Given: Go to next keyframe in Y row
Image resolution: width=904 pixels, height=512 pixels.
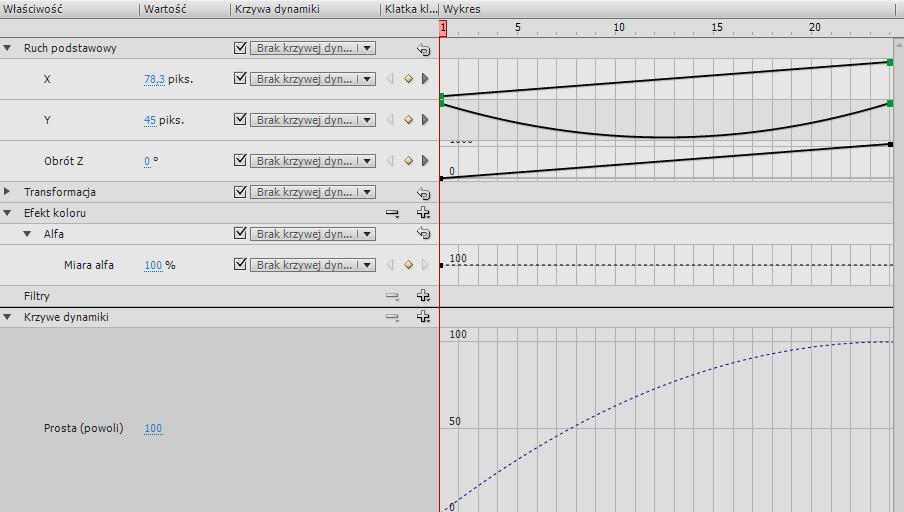Looking at the screenshot, I should pos(425,120).
